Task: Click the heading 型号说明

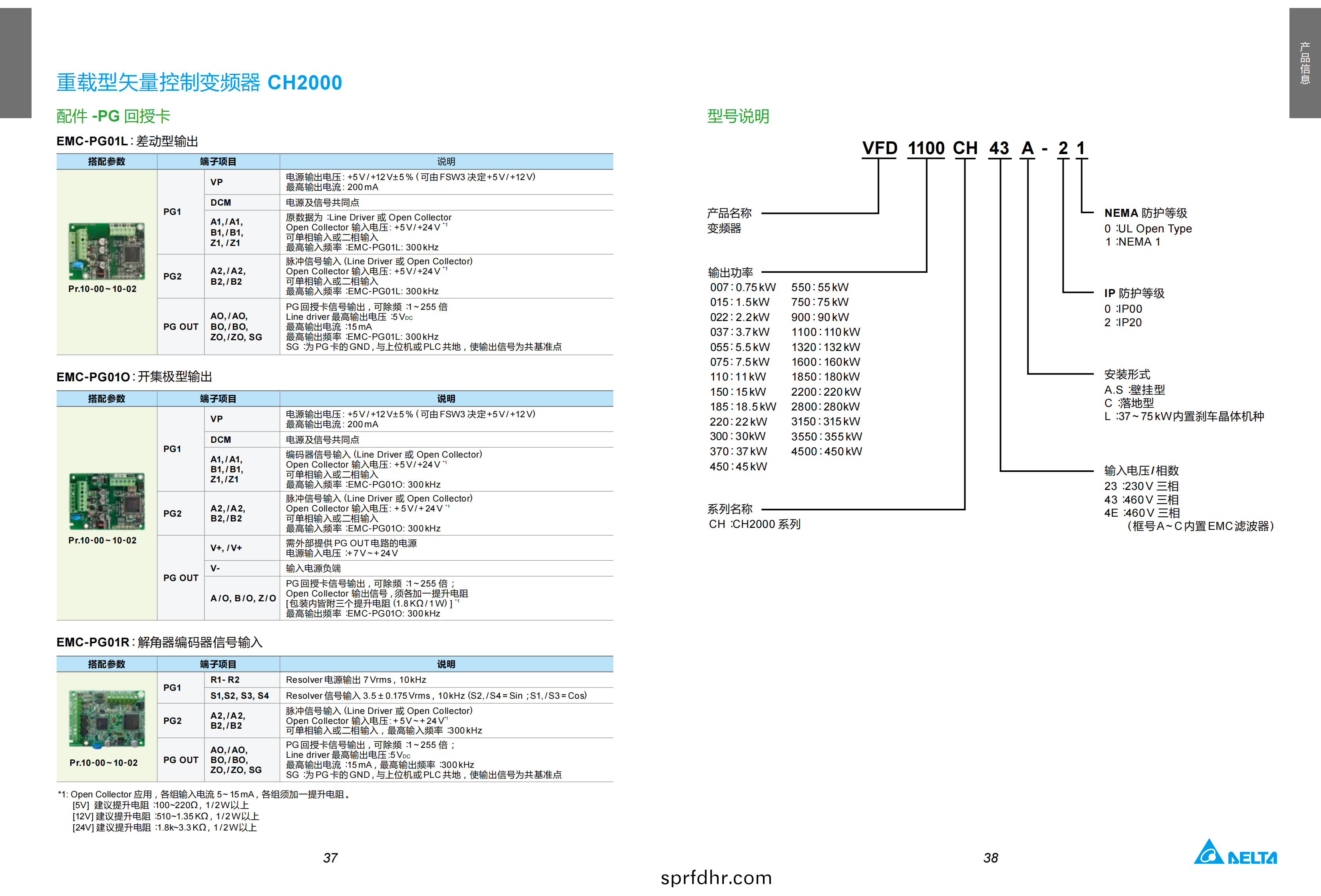Action: pyautogui.click(x=738, y=117)
